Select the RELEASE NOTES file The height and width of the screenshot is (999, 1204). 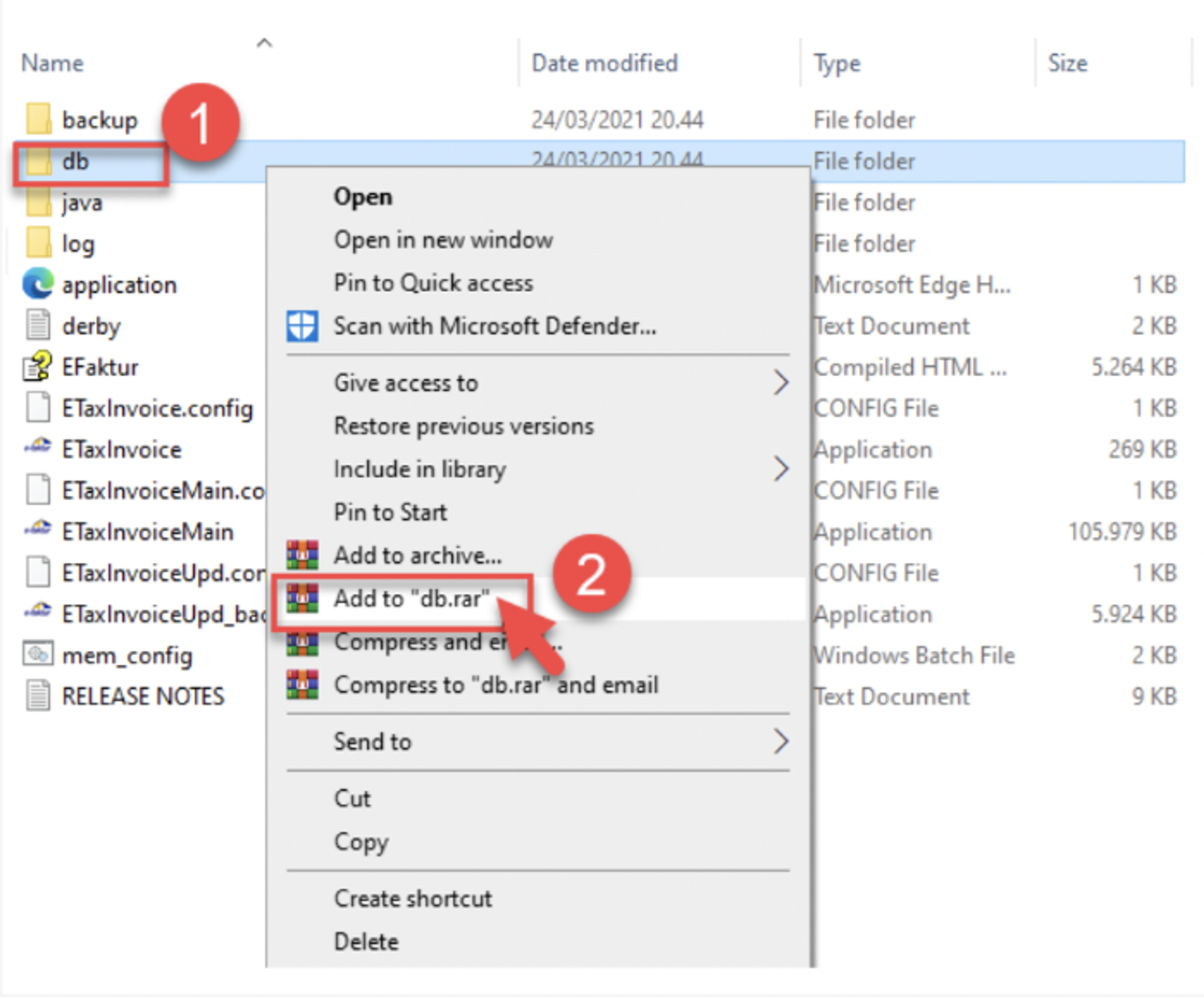(143, 697)
